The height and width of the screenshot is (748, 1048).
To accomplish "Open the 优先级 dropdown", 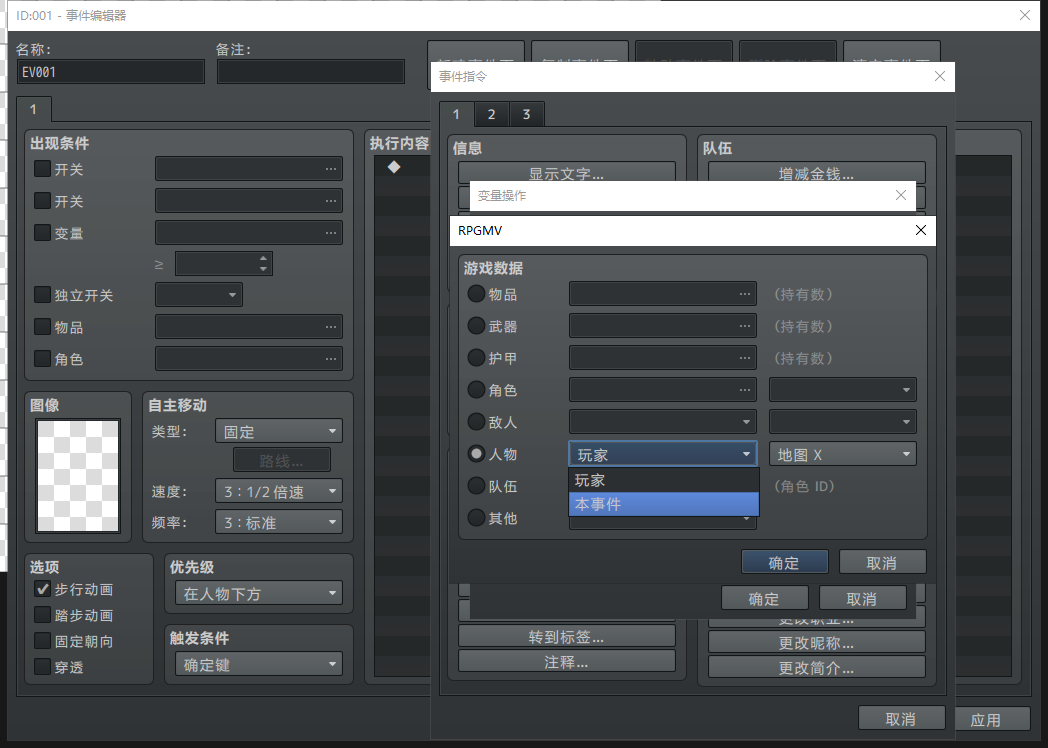I will (259, 593).
